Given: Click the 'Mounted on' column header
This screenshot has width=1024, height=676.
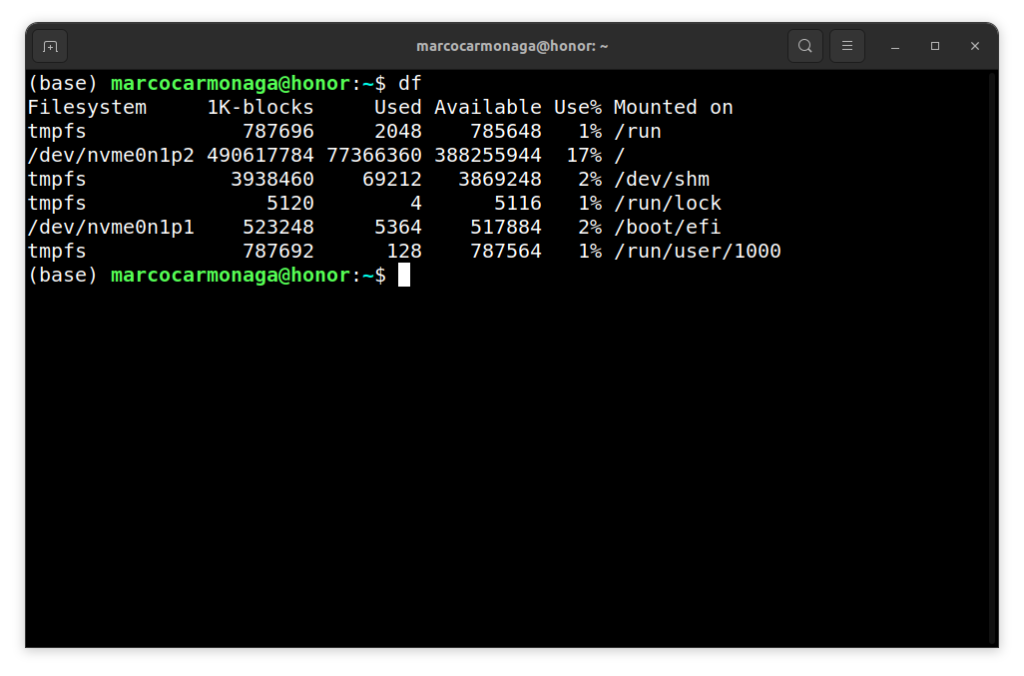Looking at the screenshot, I should [673, 107].
